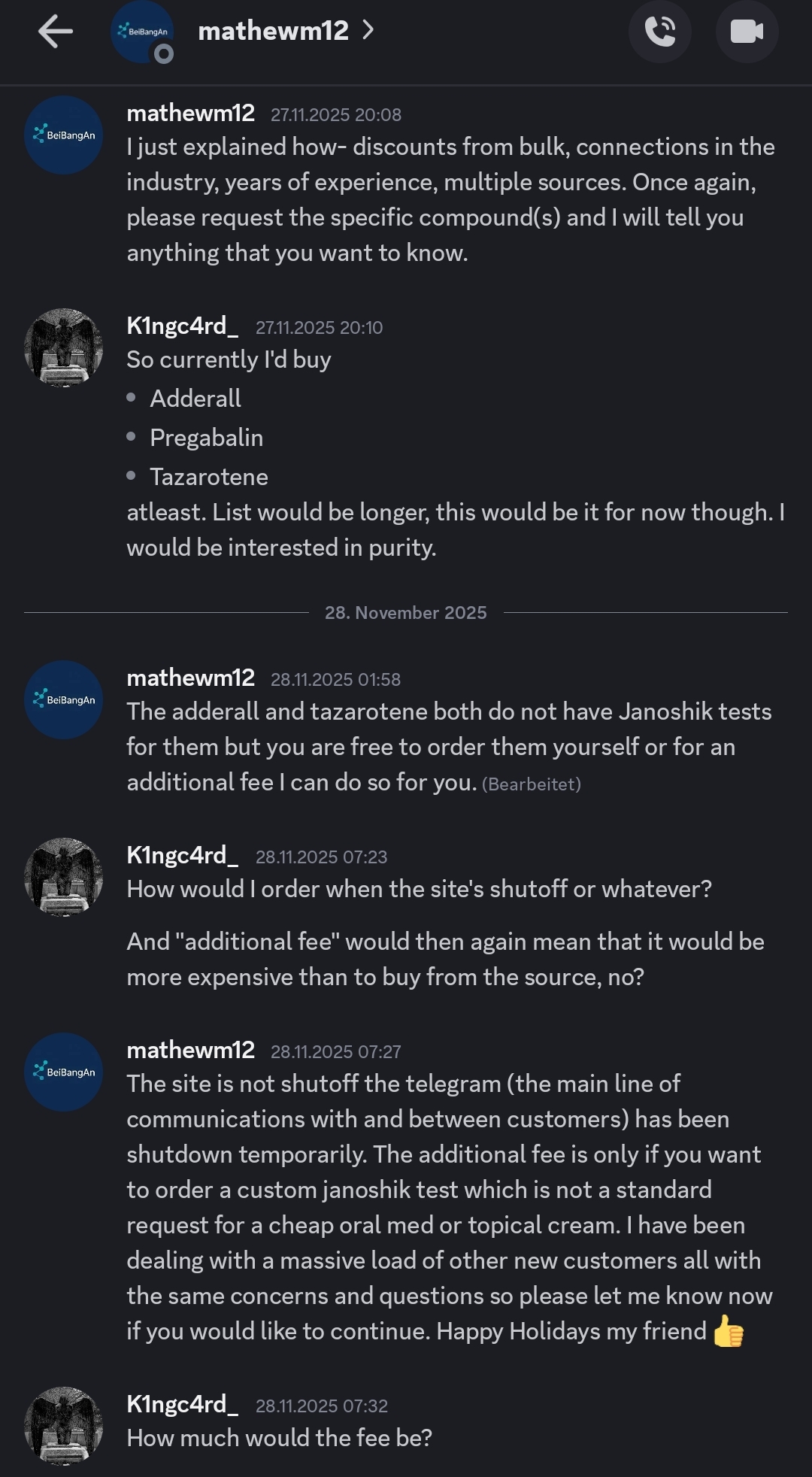This screenshot has width=812, height=1477.
Task: Tap K1ngc4rd_ avatar on 20:10 message
Action: point(64,347)
